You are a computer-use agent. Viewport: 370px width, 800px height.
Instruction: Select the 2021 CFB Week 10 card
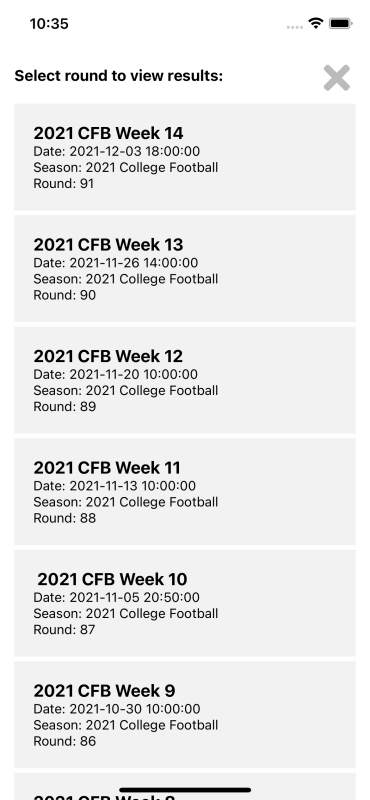click(185, 603)
